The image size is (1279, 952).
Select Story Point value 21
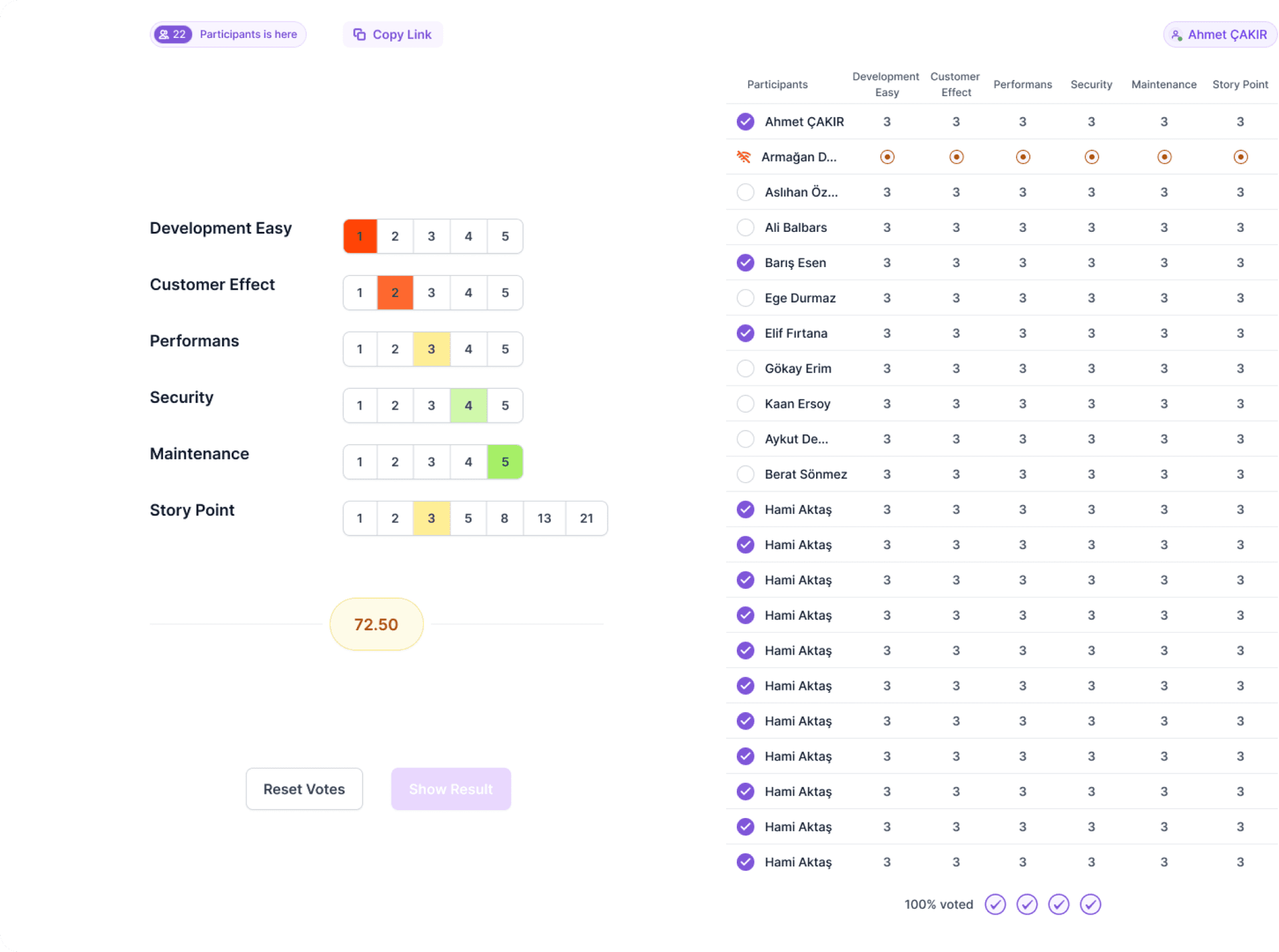point(586,518)
